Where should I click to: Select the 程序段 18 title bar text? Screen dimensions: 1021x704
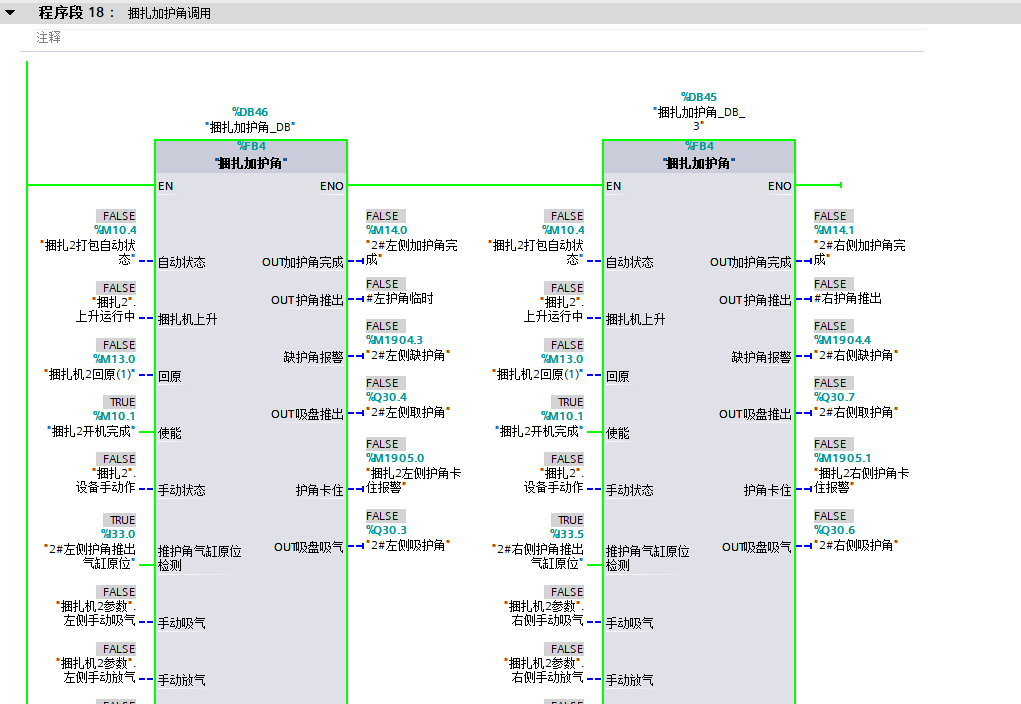click(x=77, y=13)
